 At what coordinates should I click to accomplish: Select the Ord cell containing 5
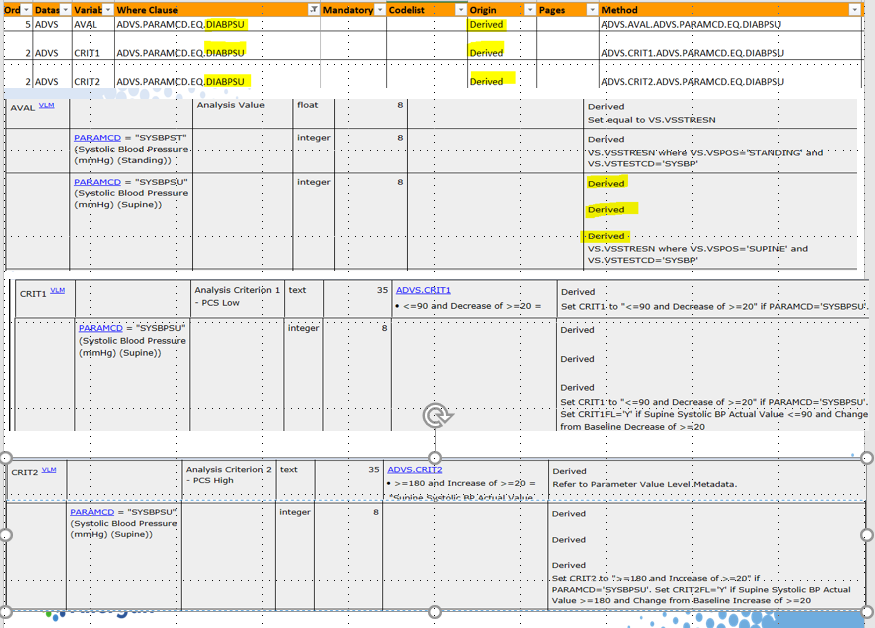point(18,25)
